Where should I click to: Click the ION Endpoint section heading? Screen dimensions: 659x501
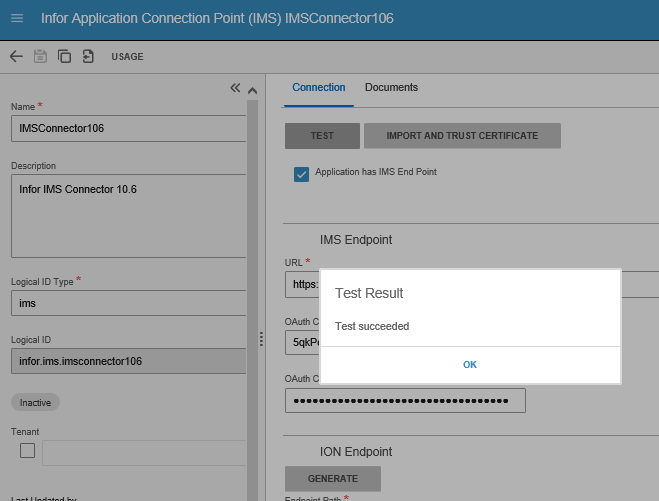[356, 452]
